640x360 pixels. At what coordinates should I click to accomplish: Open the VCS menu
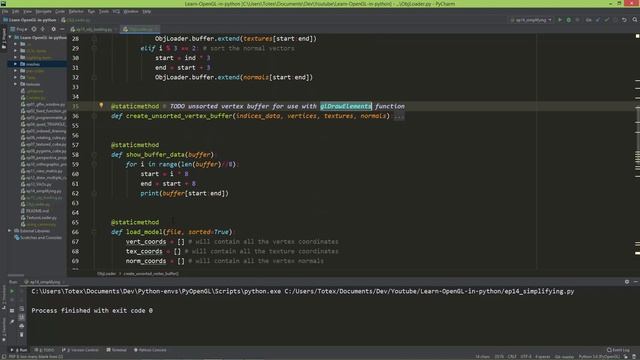click(116, 11)
